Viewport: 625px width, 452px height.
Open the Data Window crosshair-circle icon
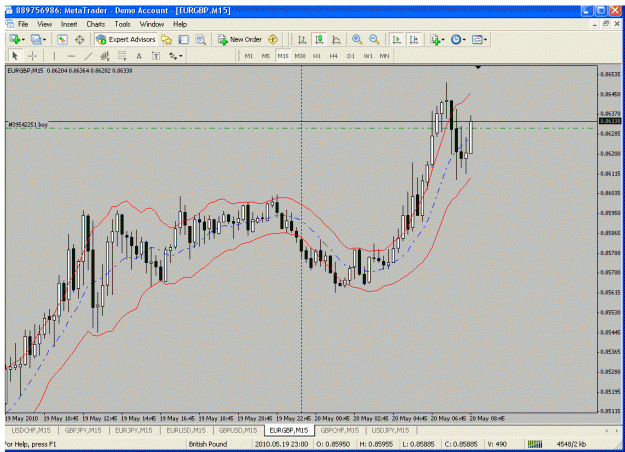pyautogui.click(x=79, y=39)
